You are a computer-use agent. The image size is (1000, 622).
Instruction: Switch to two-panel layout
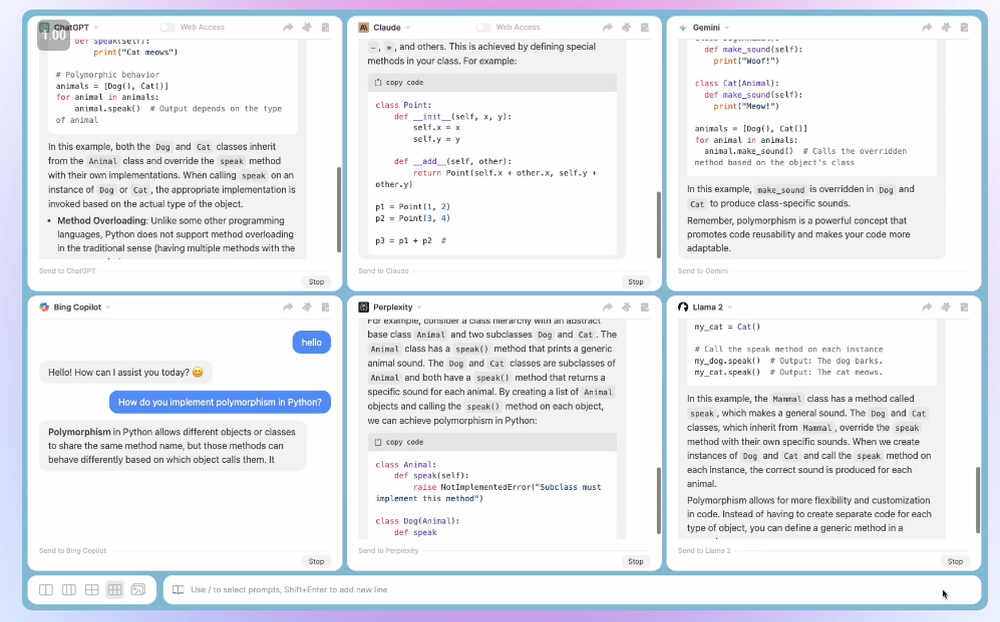[46, 589]
